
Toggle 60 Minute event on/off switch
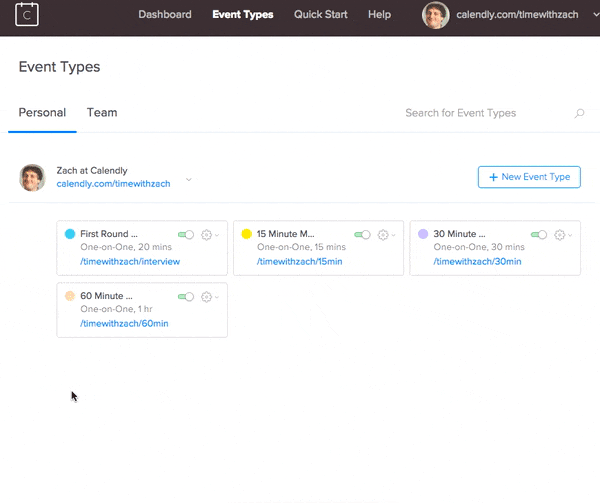click(x=186, y=296)
